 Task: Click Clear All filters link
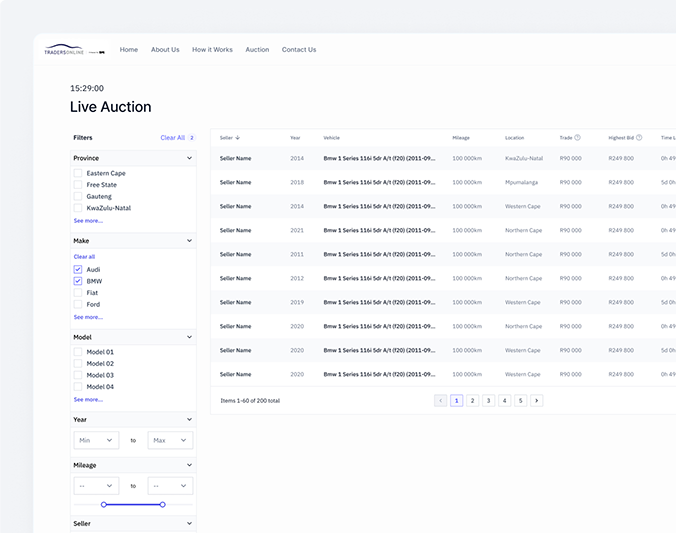pos(172,138)
